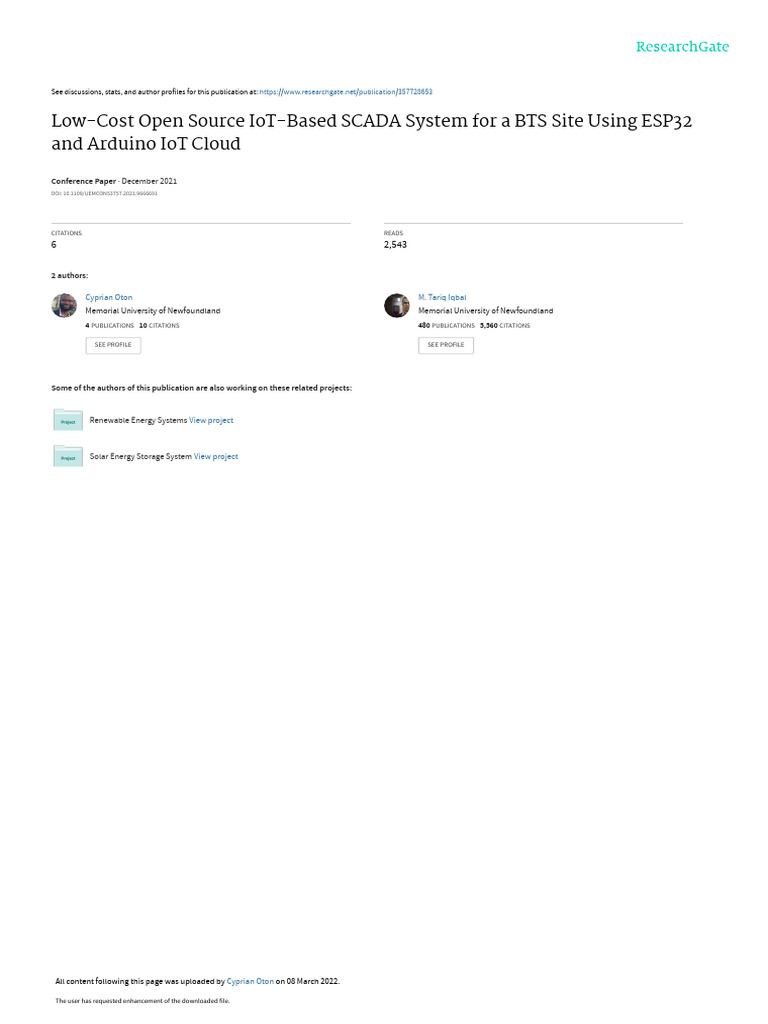The height and width of the screenshot is (1024, 768).
Task: Open Cyprian Oton author name link
Action: point(108,297)
